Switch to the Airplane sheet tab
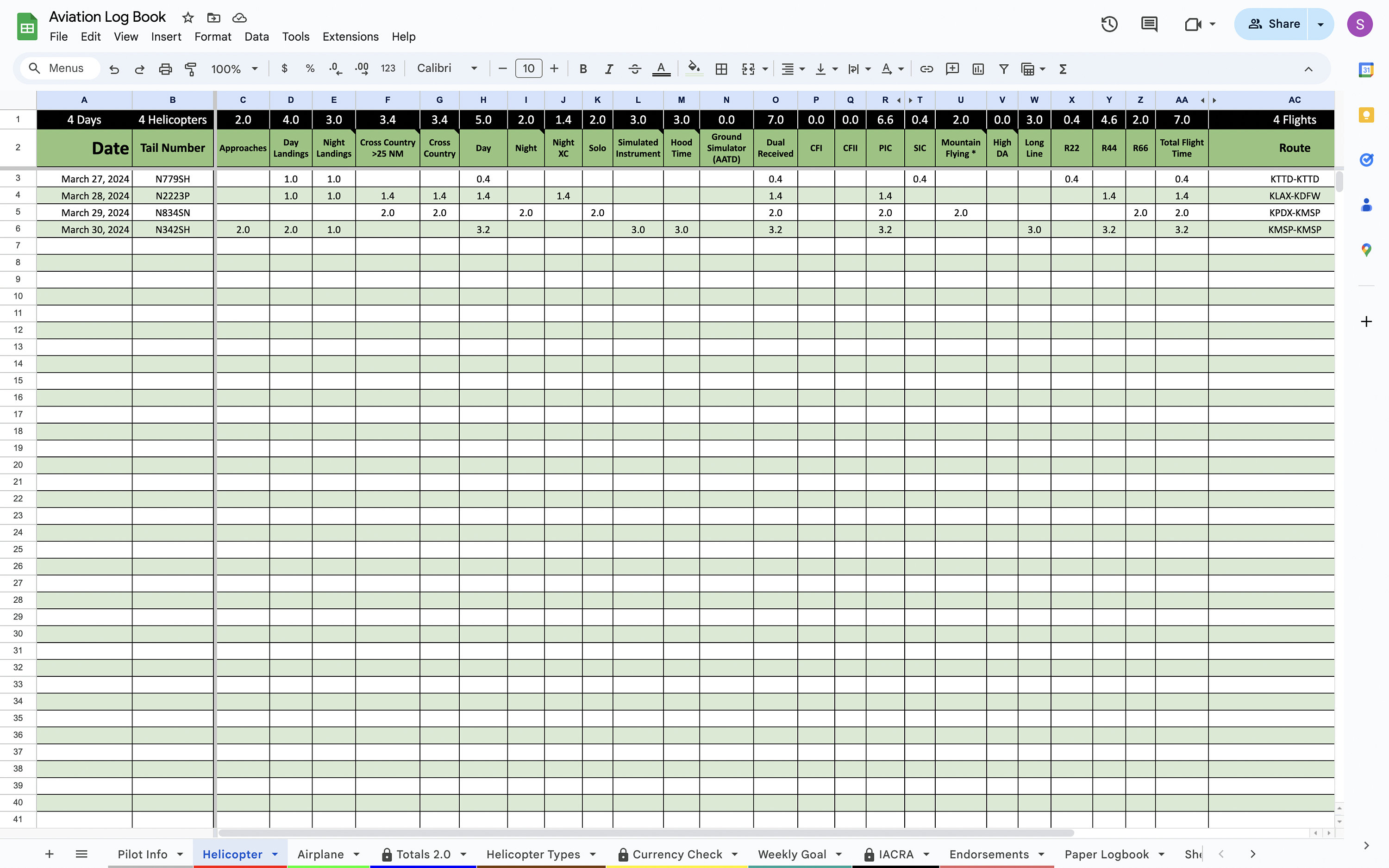 [x=321, y=854]
